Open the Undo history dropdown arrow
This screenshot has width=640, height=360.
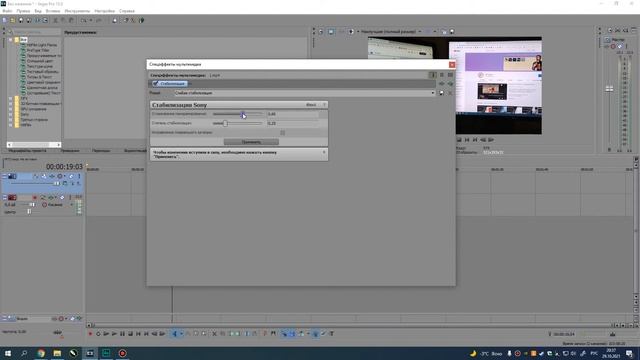tap(90, 20)
